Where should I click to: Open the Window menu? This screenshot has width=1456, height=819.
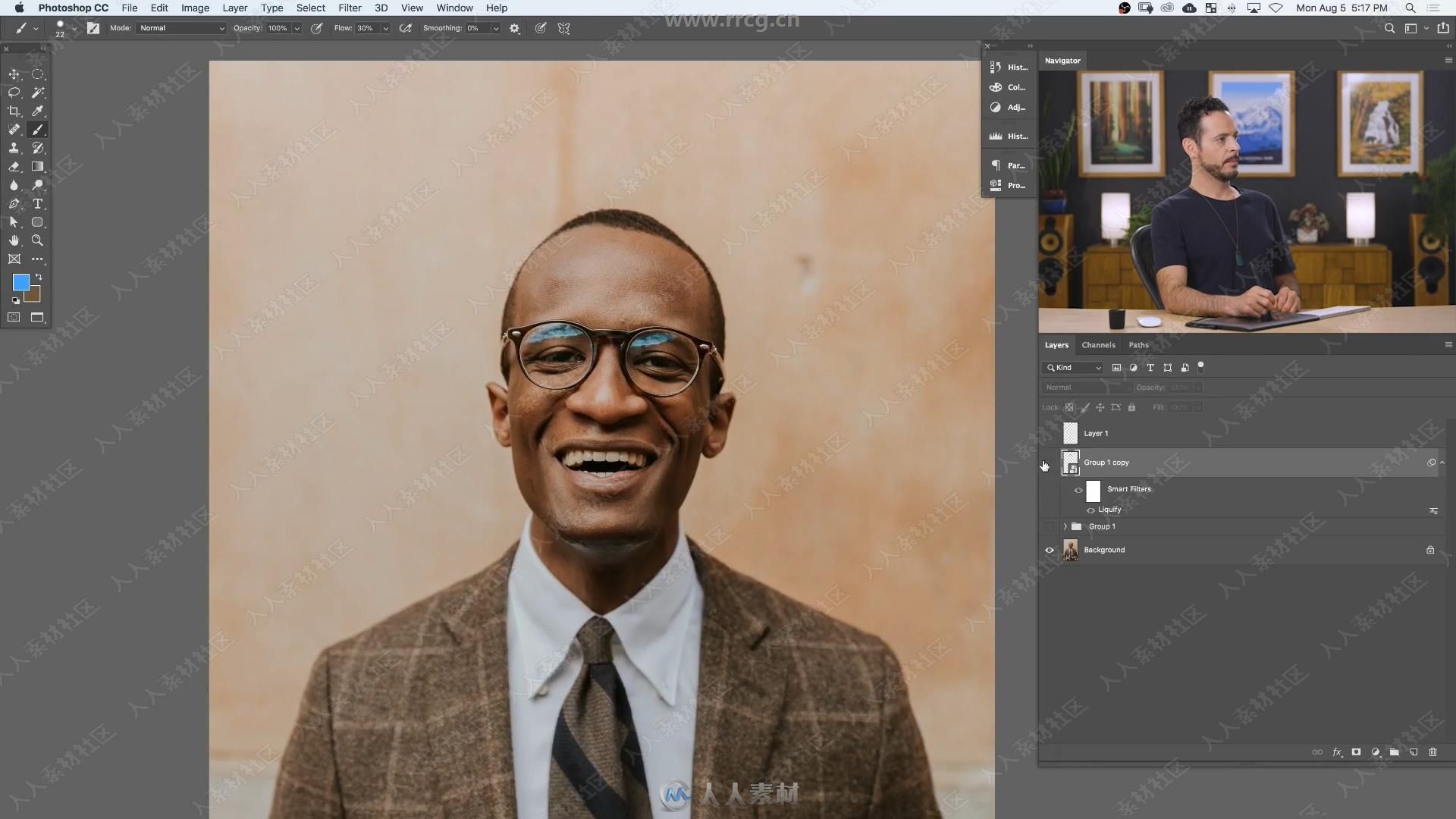(454, 8)
